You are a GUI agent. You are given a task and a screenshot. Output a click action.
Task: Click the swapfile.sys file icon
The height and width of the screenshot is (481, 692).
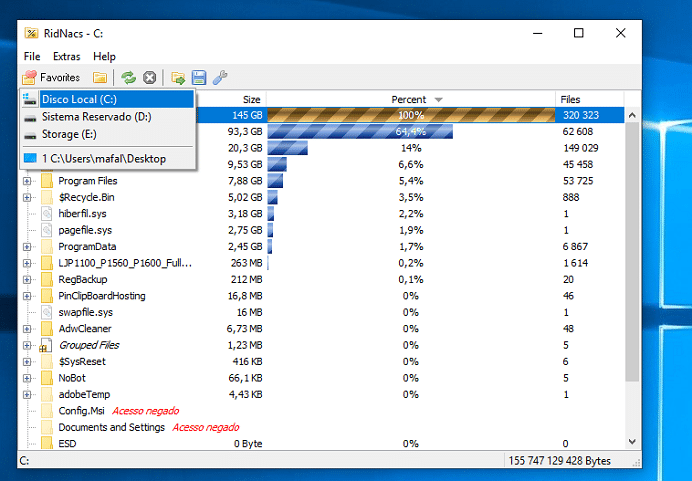pyautogui.click(x=47, y=312)
